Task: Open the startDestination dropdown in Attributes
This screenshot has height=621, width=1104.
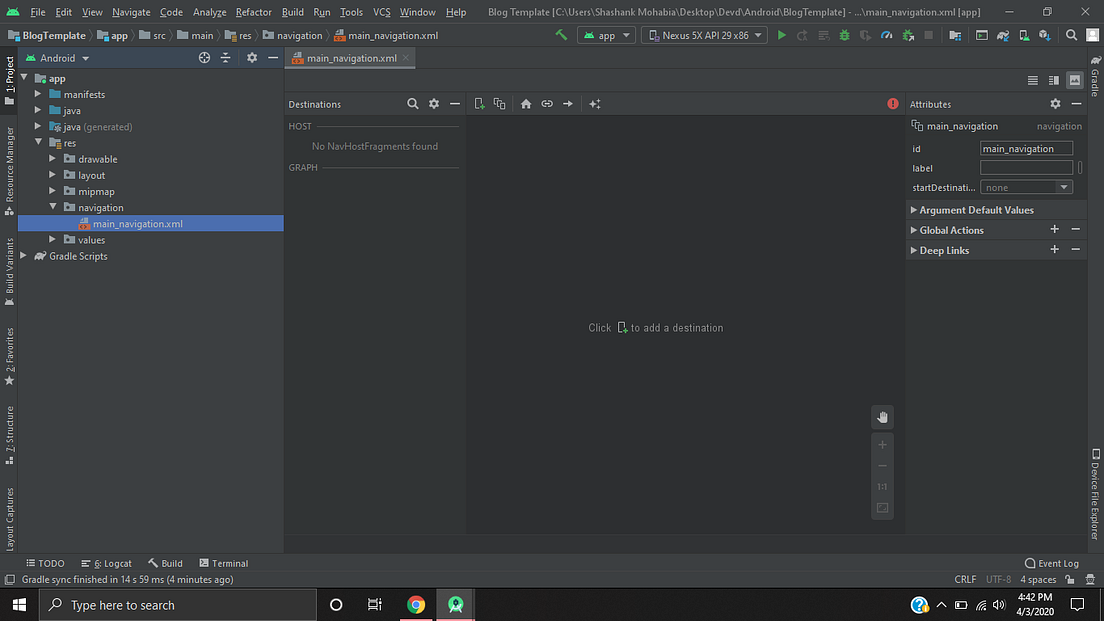Action: pyautogui.click(x=1026, y=187)
